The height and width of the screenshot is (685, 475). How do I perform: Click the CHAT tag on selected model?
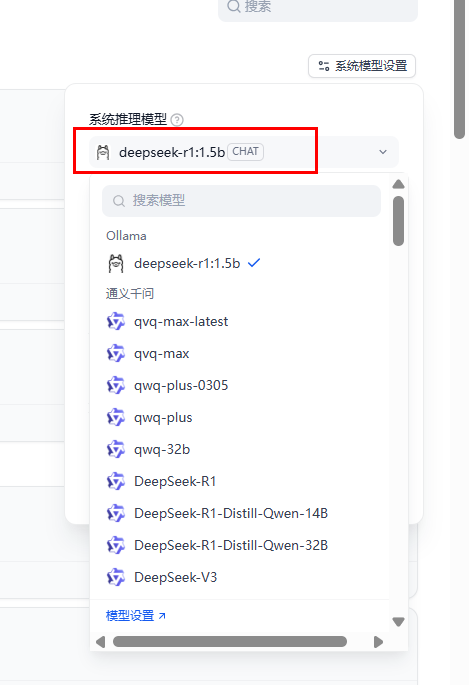coord(246,152)
